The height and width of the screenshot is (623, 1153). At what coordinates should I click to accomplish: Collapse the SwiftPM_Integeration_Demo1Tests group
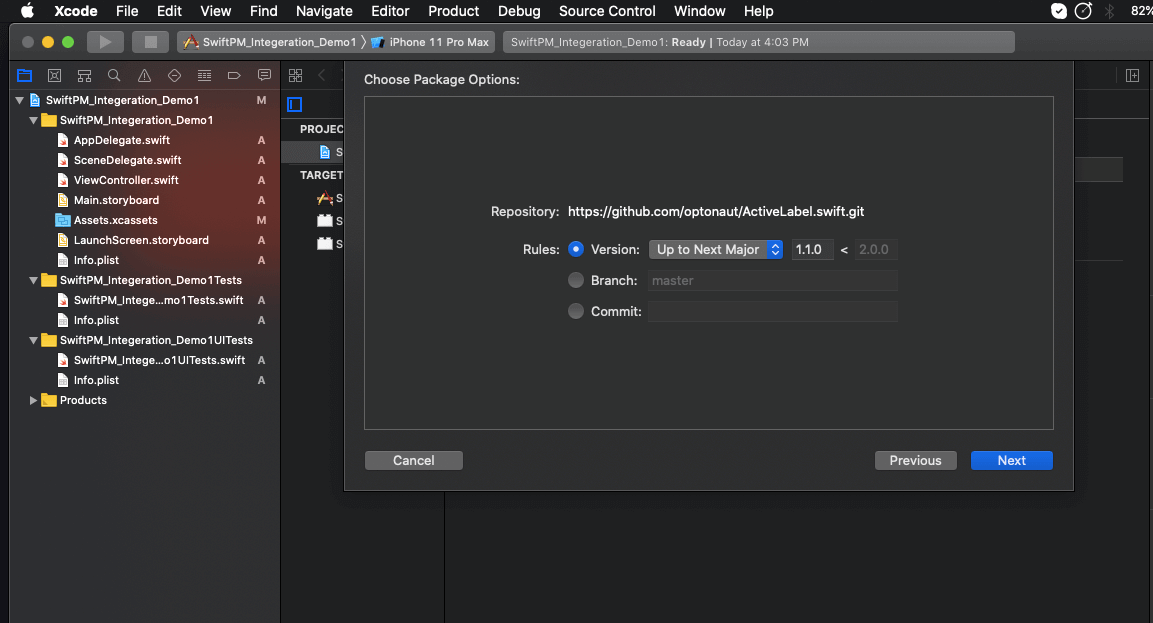tap(34, 280)
